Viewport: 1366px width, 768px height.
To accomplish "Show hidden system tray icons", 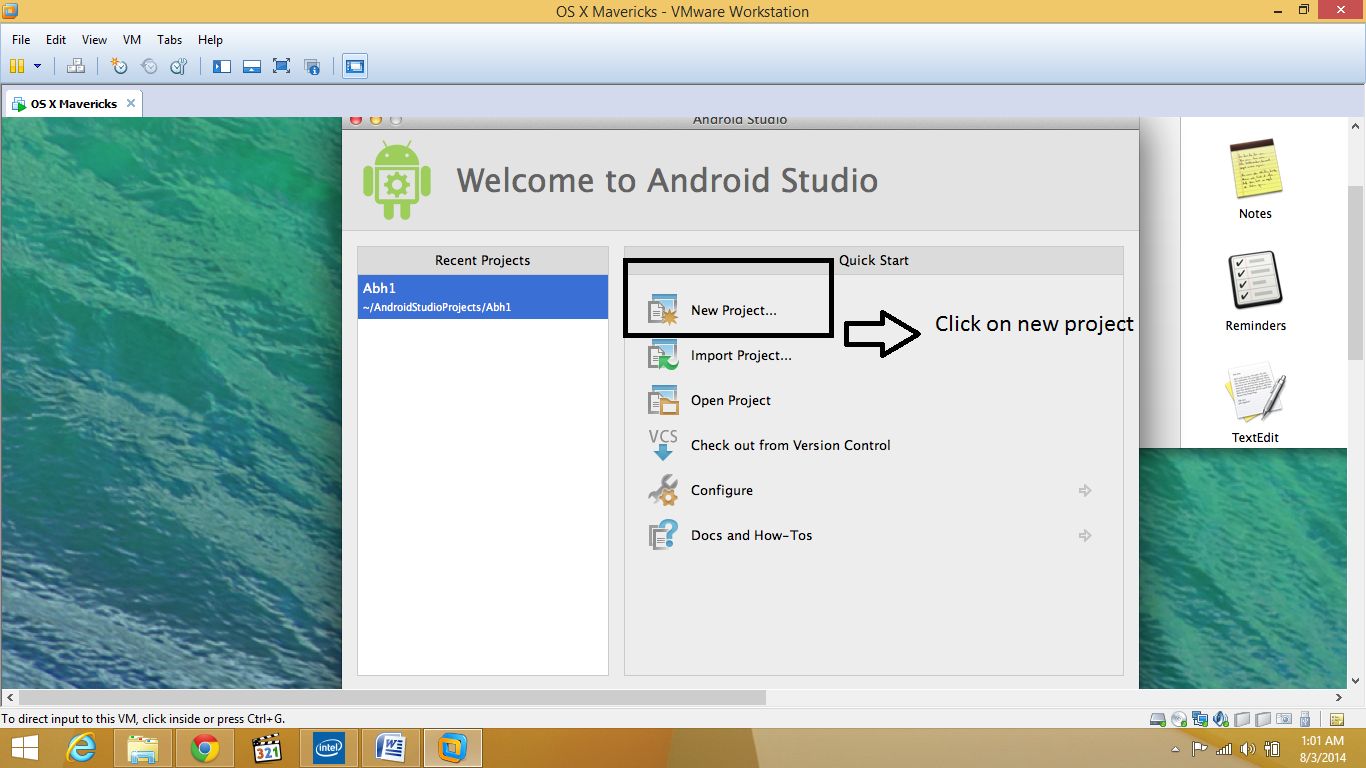I will tap(1175, 749).
